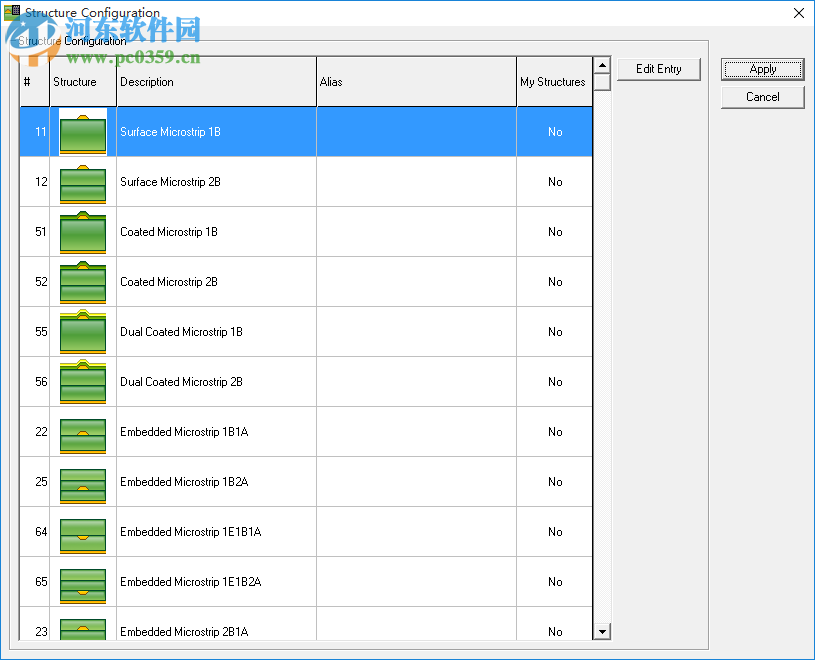Click My Structures 'No' for Embedded Microstrip 1E1B1A
815x660 pixels.
555,532
